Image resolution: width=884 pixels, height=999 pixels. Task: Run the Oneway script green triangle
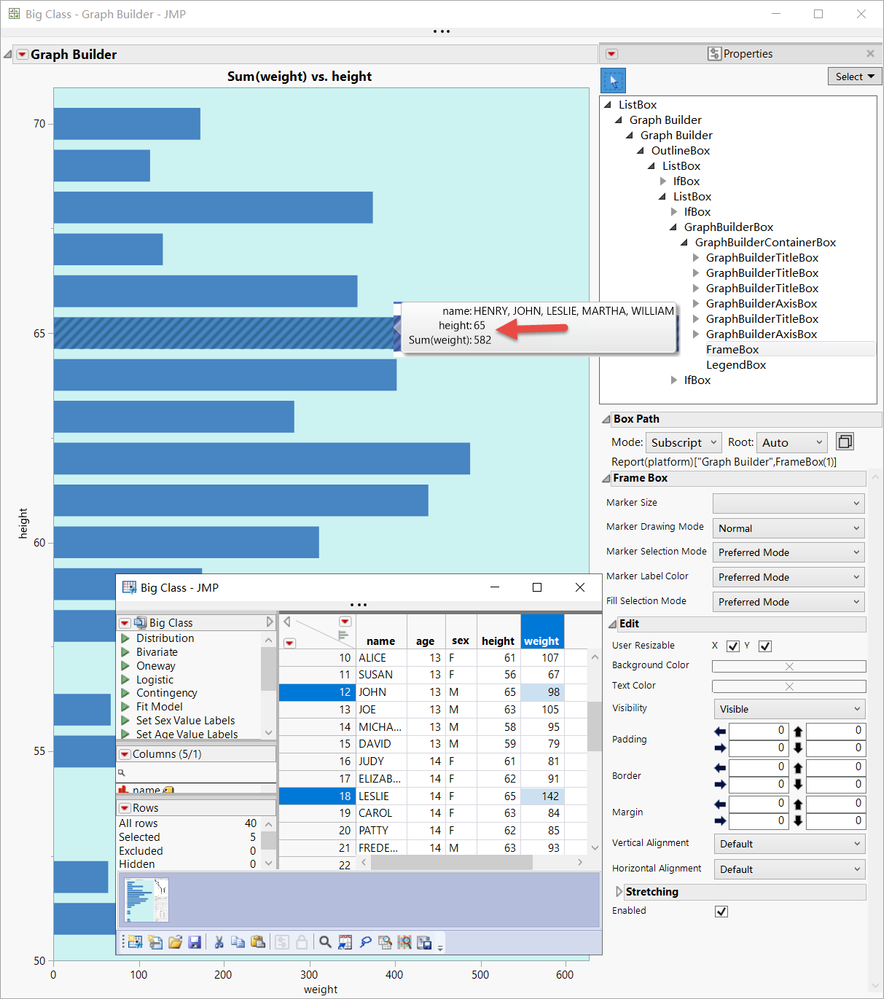(x=126, y=666)
